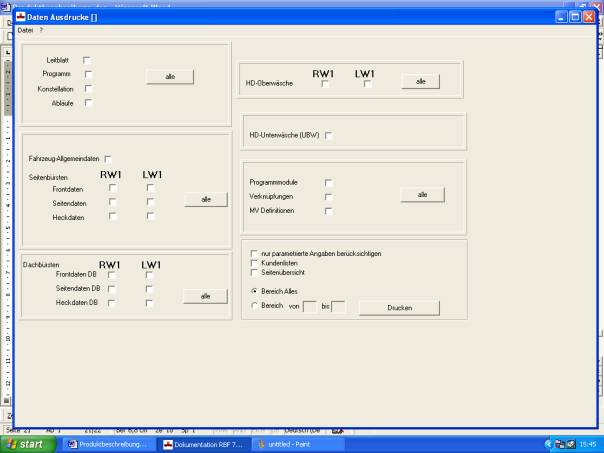Check the MV Definitionen checkbox

click(x=329, y=211)
